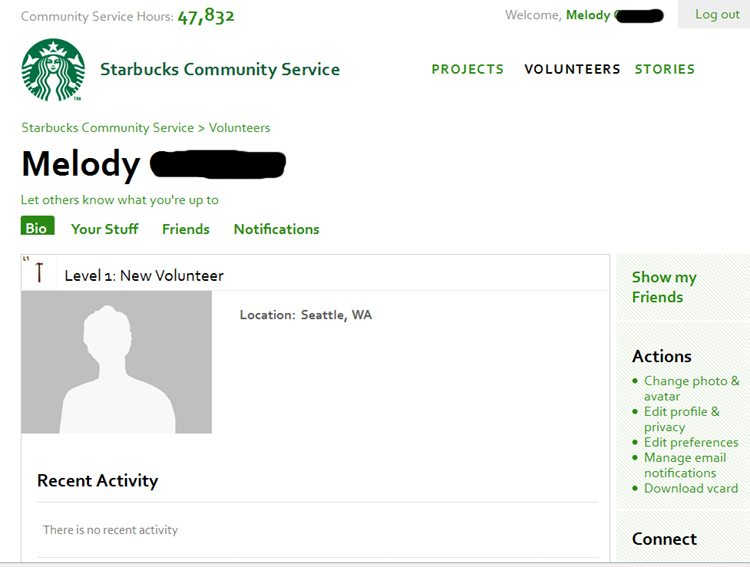Switch to the Friends tab
The image size is (750, 567).
186,229
